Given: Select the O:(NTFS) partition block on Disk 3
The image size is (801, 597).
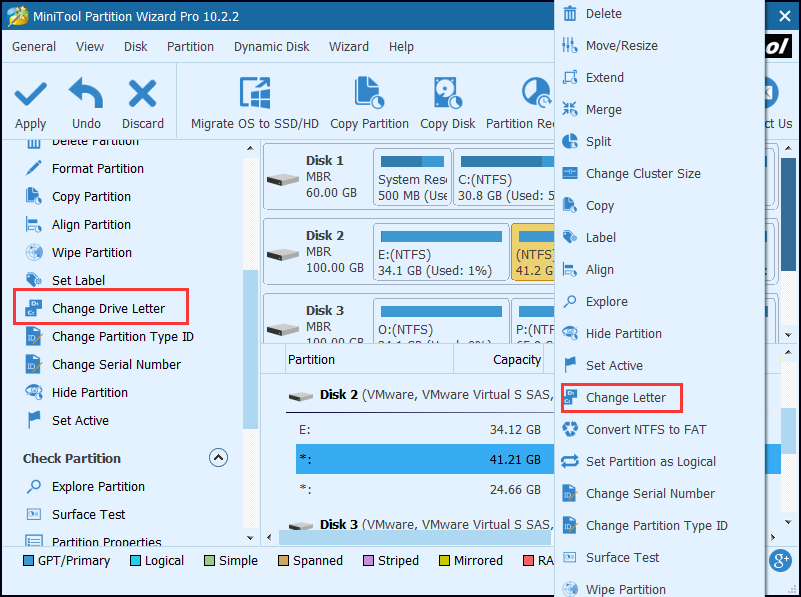Looking at the screenshot, I should pos(441,321).
